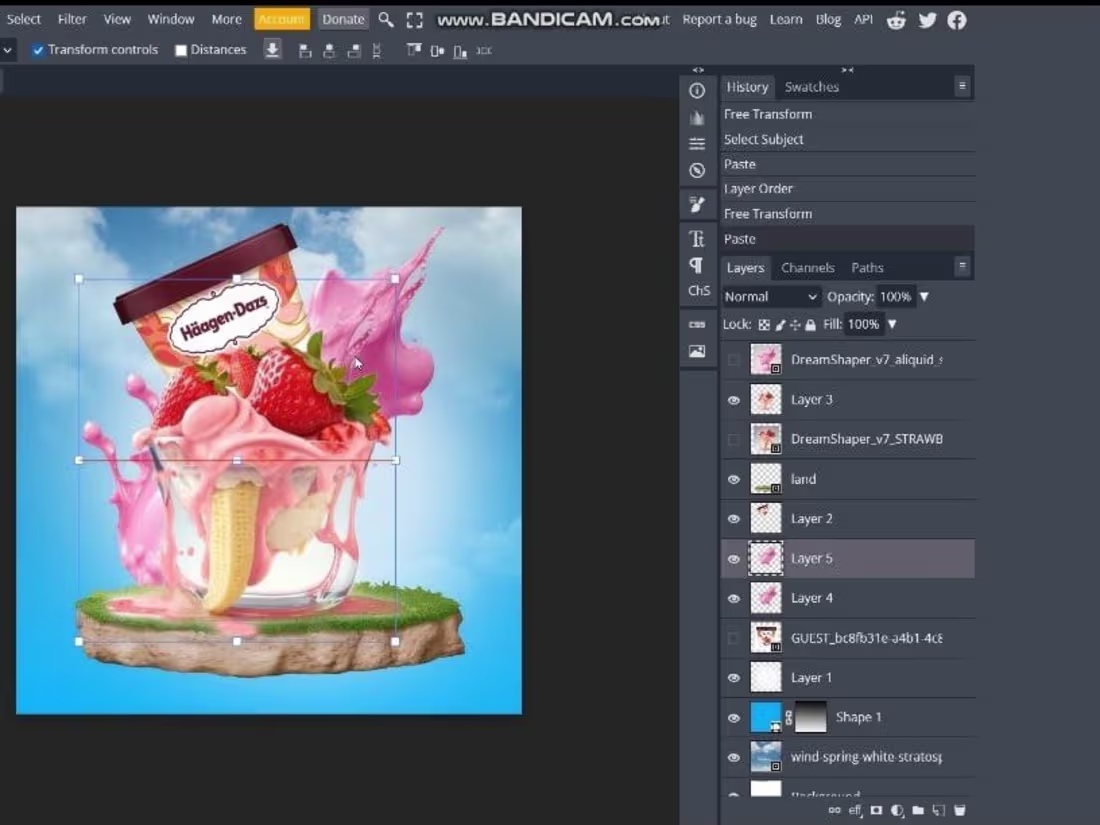Click the delete layer trash icon
This screenshot has height=825, width=1100.
(x=959, y=810)
